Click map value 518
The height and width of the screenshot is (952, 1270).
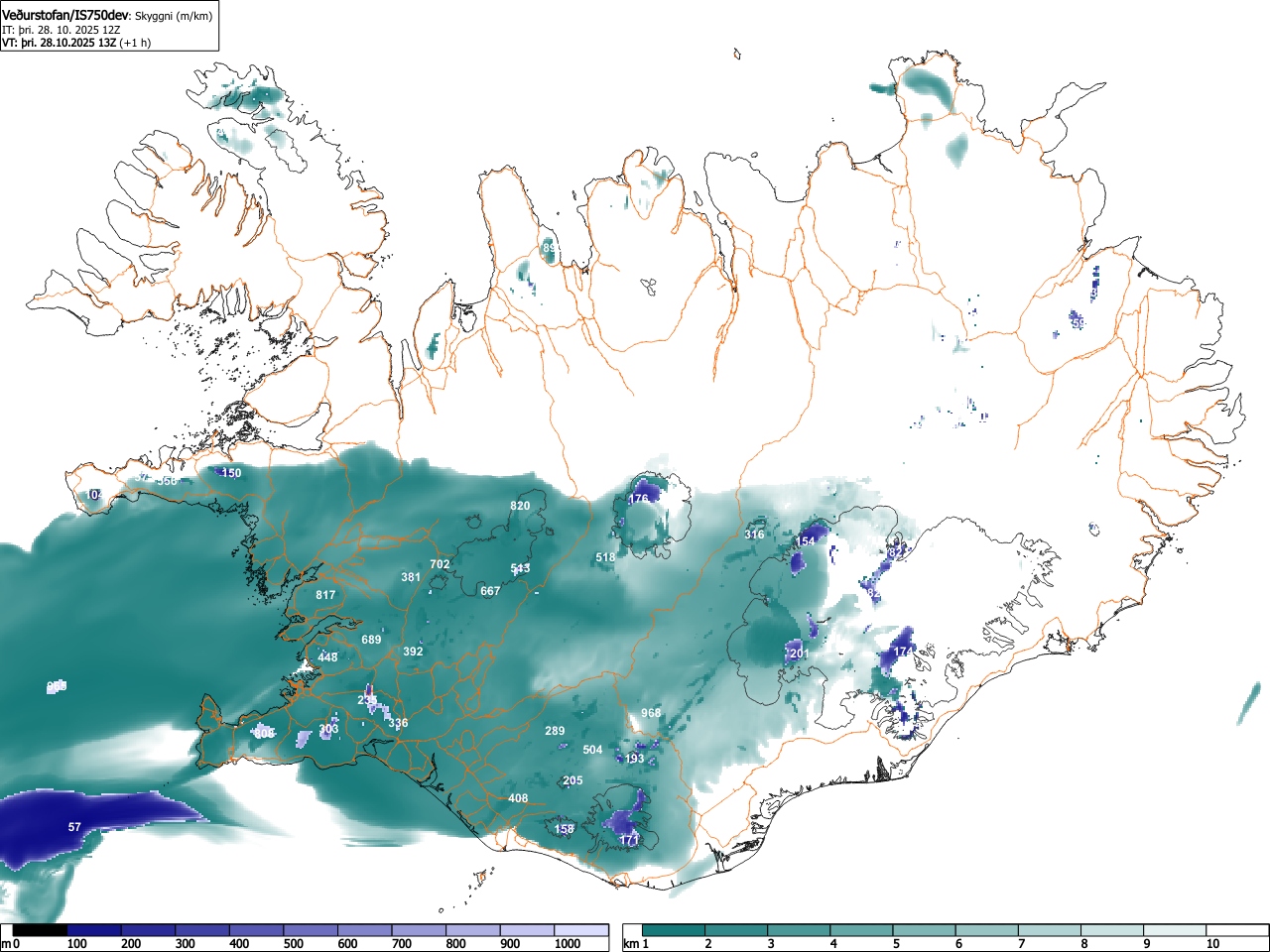click(605, 557)
